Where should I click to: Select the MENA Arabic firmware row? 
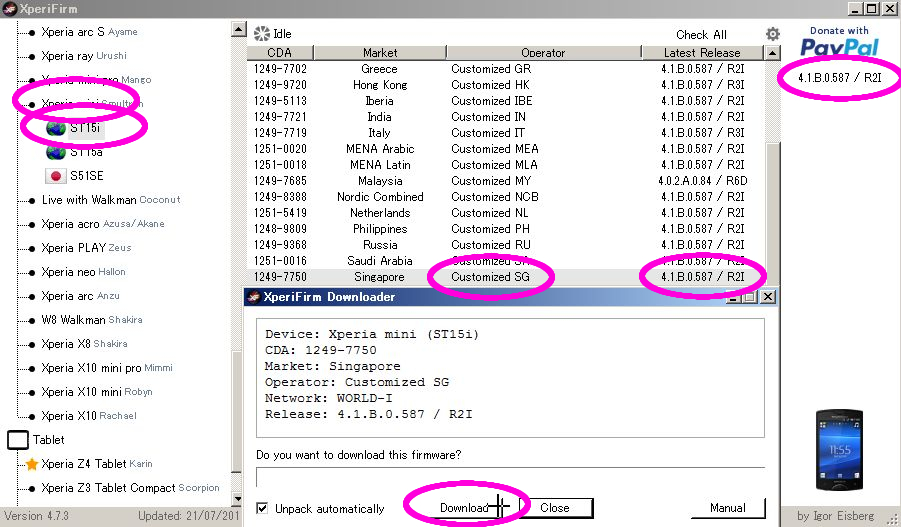(x=506, y=149)
